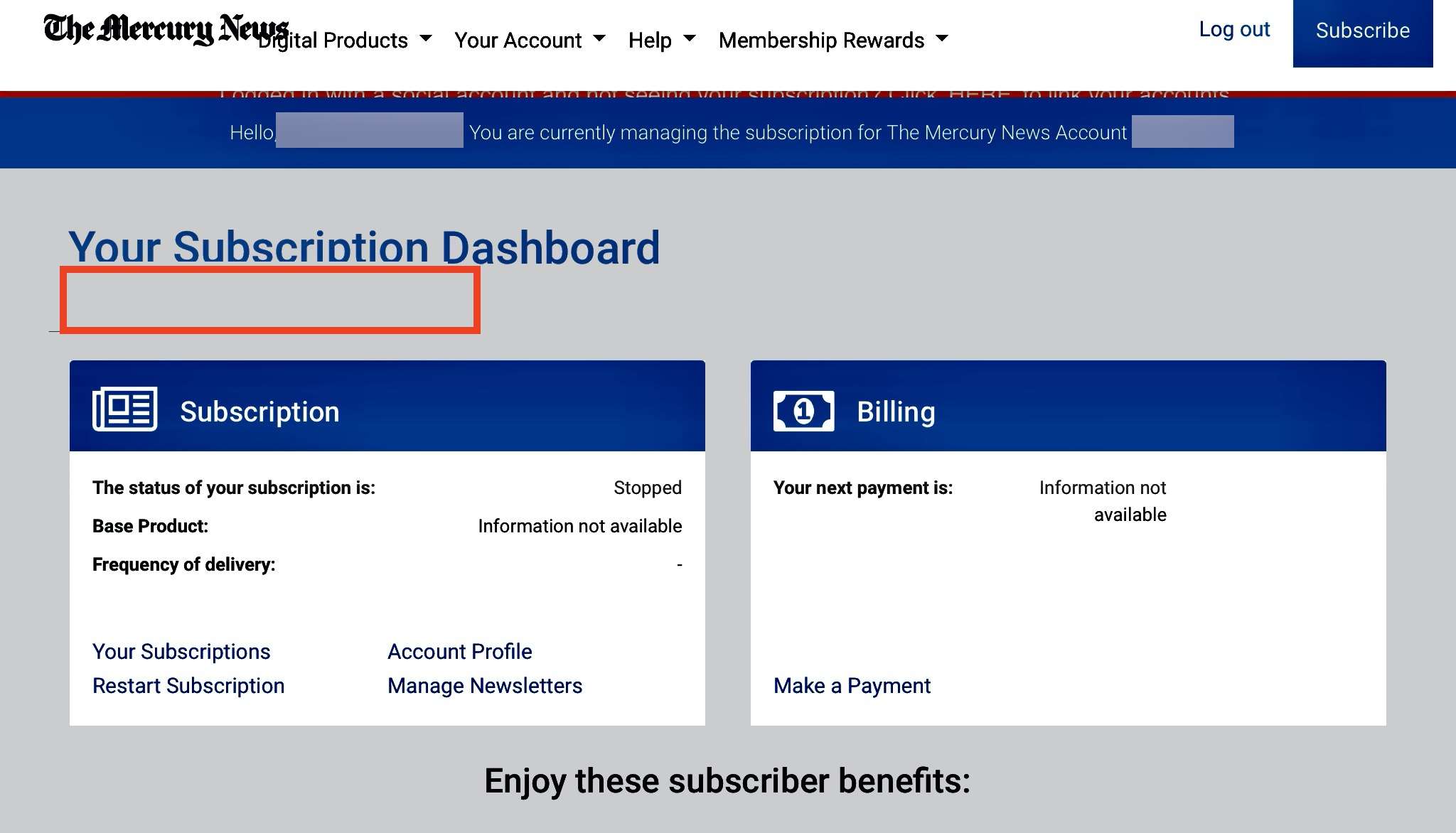Screen dimensions: 1456x833
Task: Click 'The status of your subscription is:' label
Action: point(234,488)
